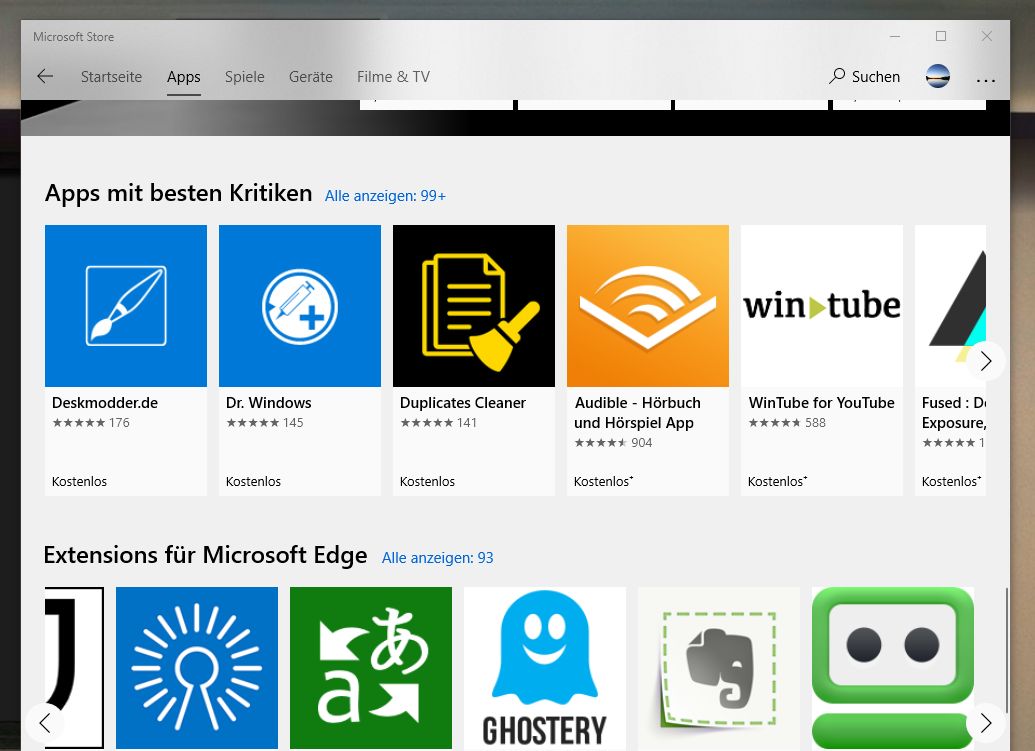
Task: Open the user account avatar
Action: point(938,77)
